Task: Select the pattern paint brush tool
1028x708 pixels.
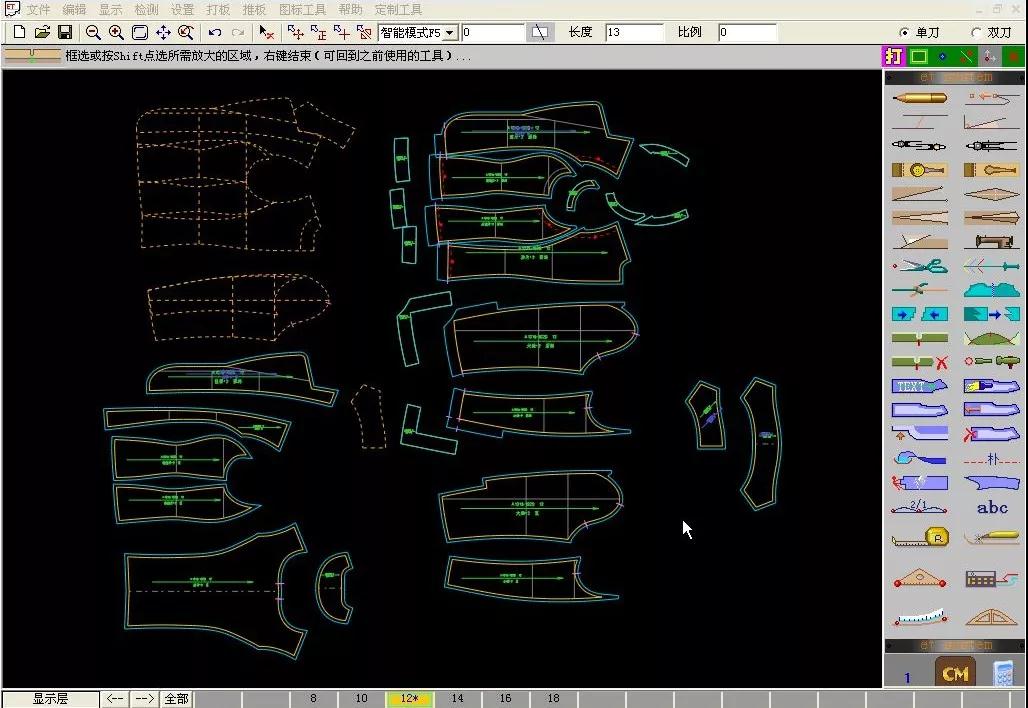Action: point(991,386)
